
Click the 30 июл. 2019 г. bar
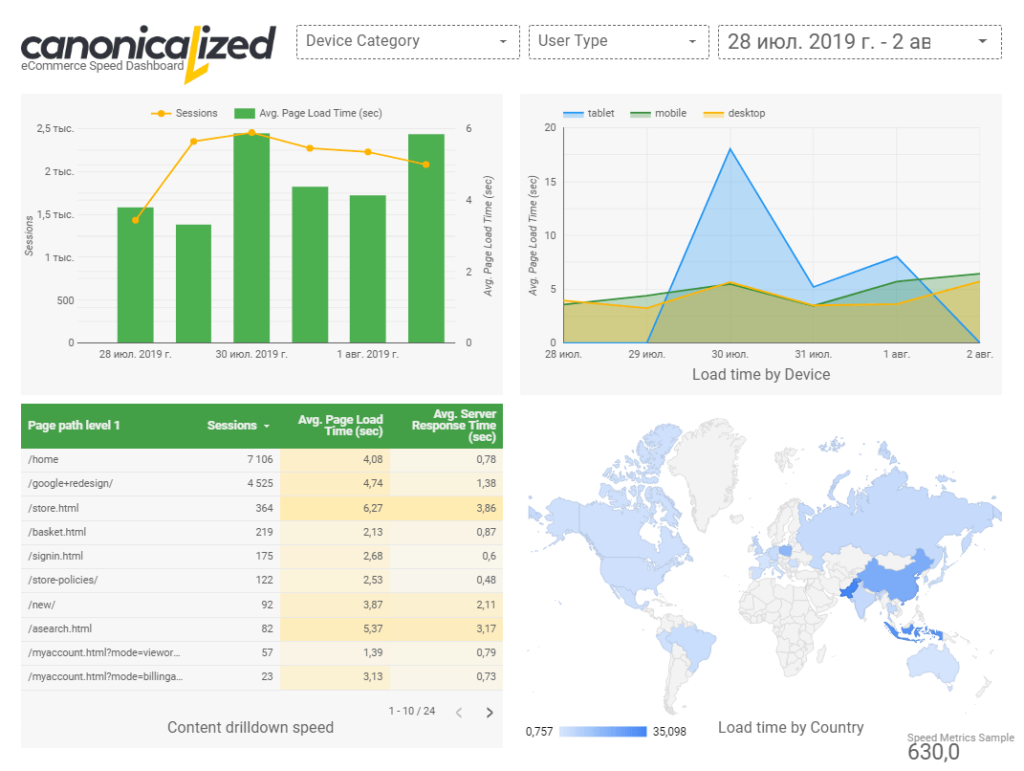pos(251,238)
